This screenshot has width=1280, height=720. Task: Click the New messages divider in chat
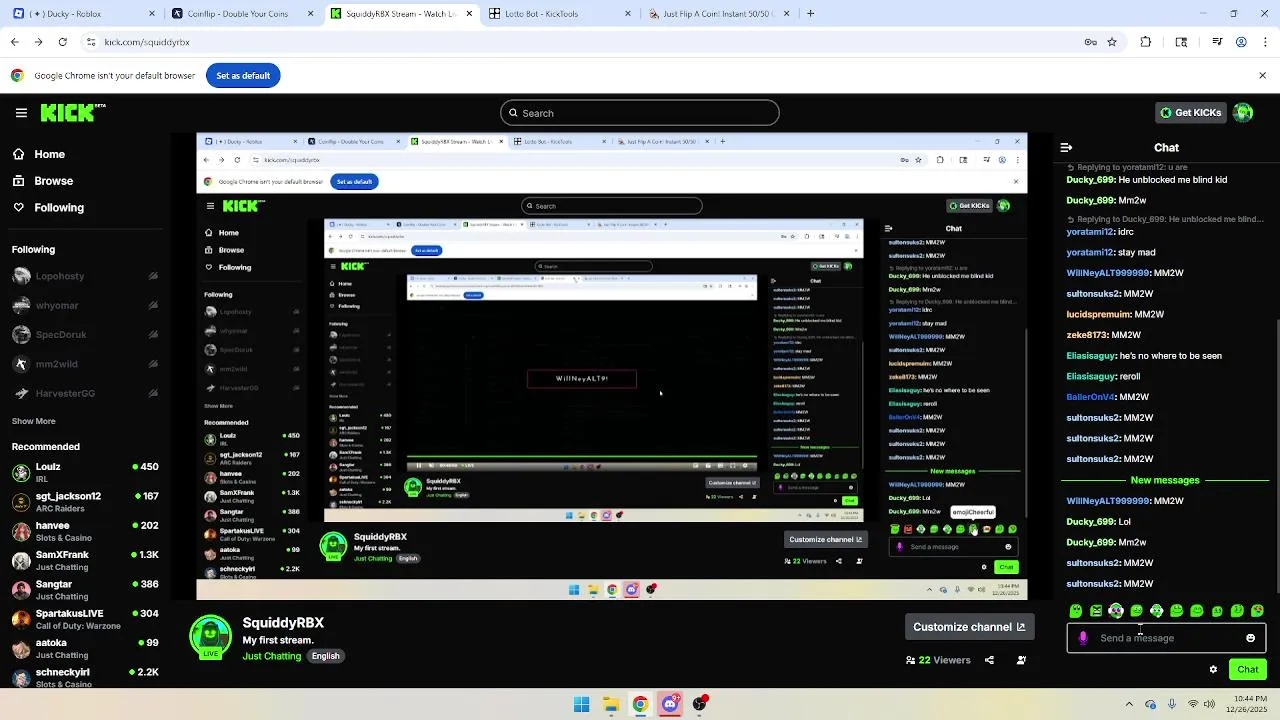1164,480
